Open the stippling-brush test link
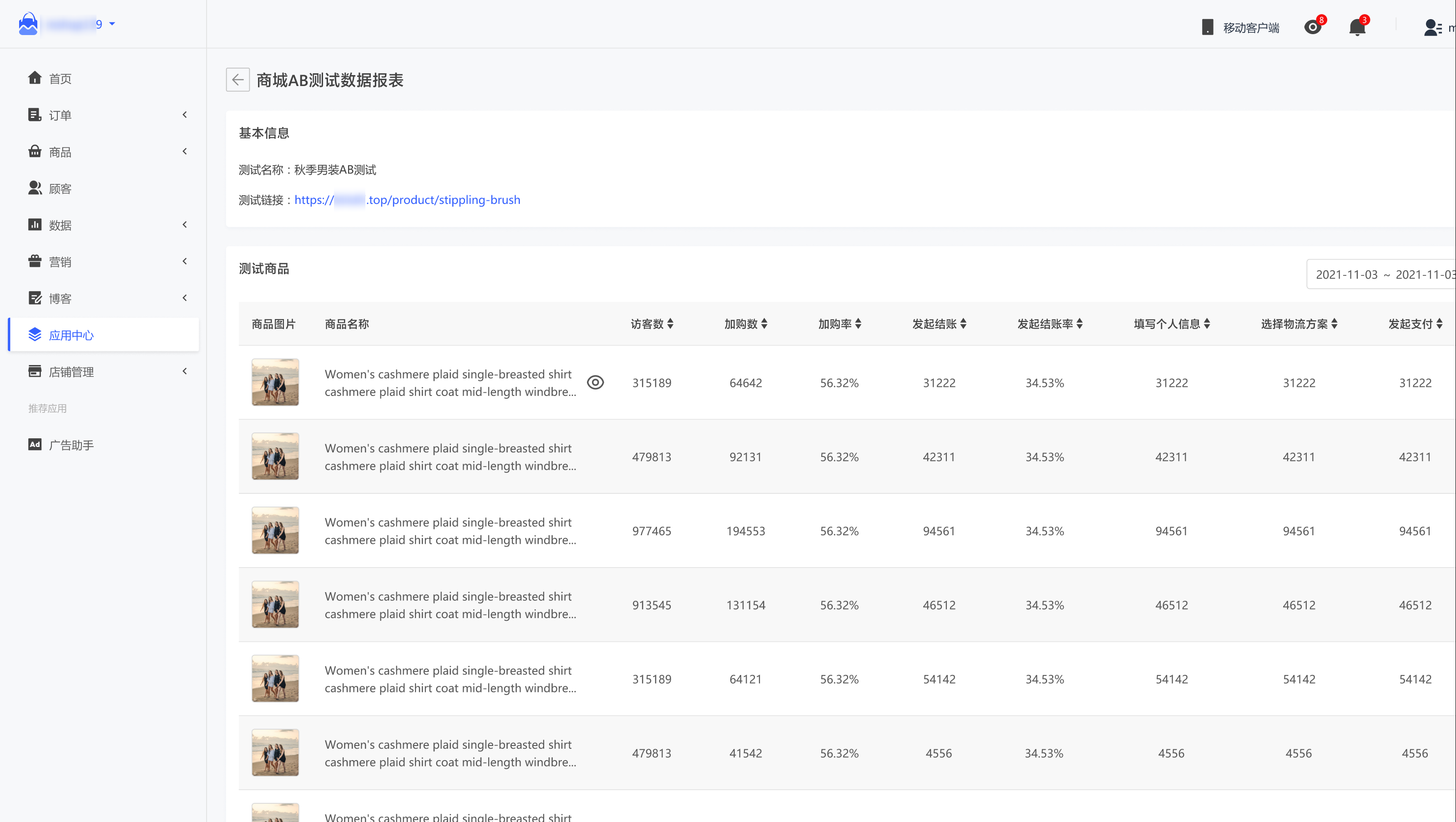The width and height of the screenshot is (1456, 822). pyautogui.click(x=407, y=200)
